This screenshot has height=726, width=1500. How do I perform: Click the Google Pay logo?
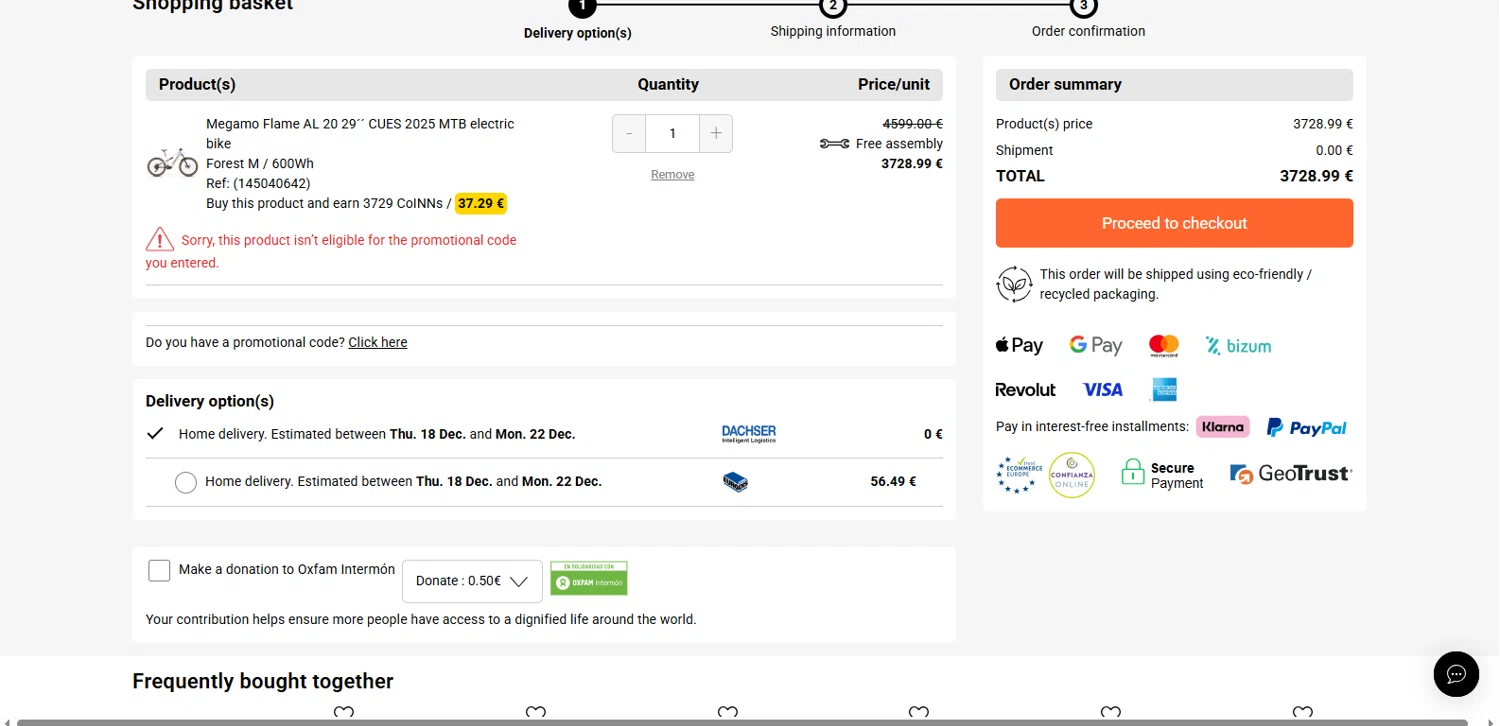pos(1096,346)
